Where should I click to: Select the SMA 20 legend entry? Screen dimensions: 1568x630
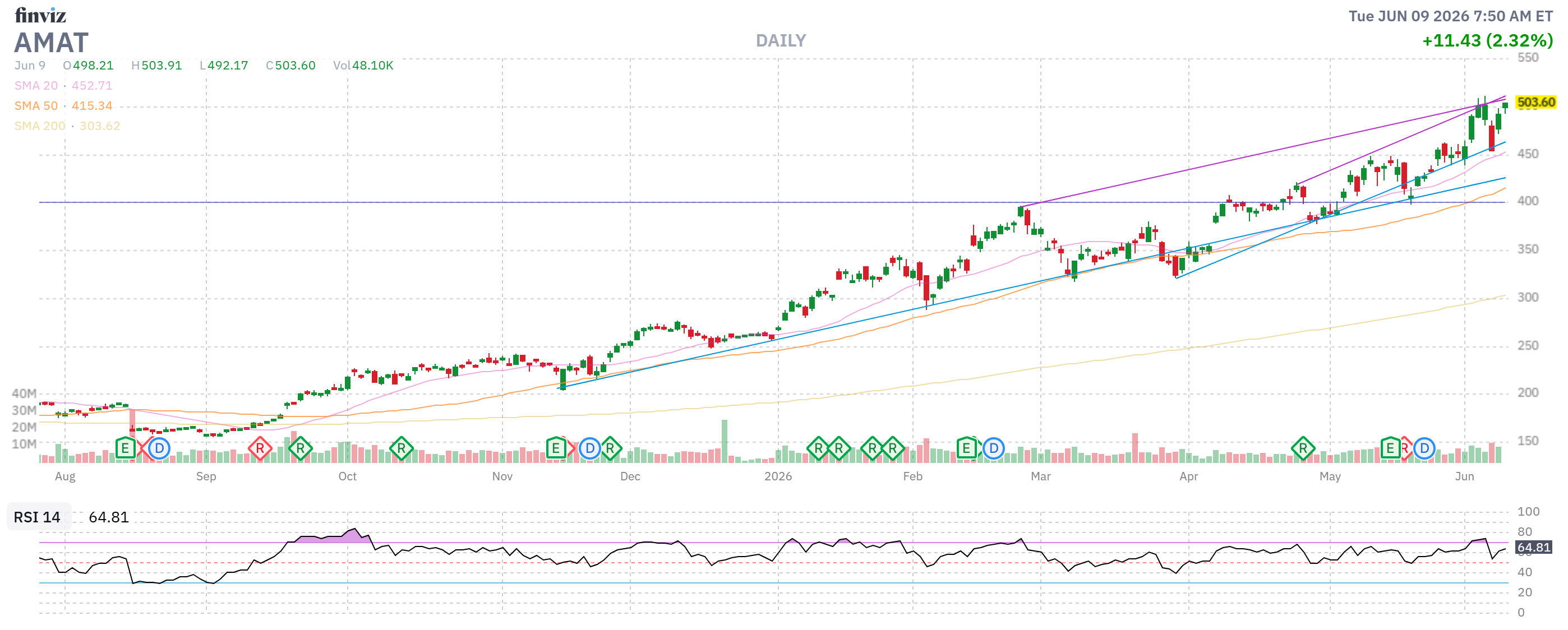pyautogui.click(x=36, y=86)
